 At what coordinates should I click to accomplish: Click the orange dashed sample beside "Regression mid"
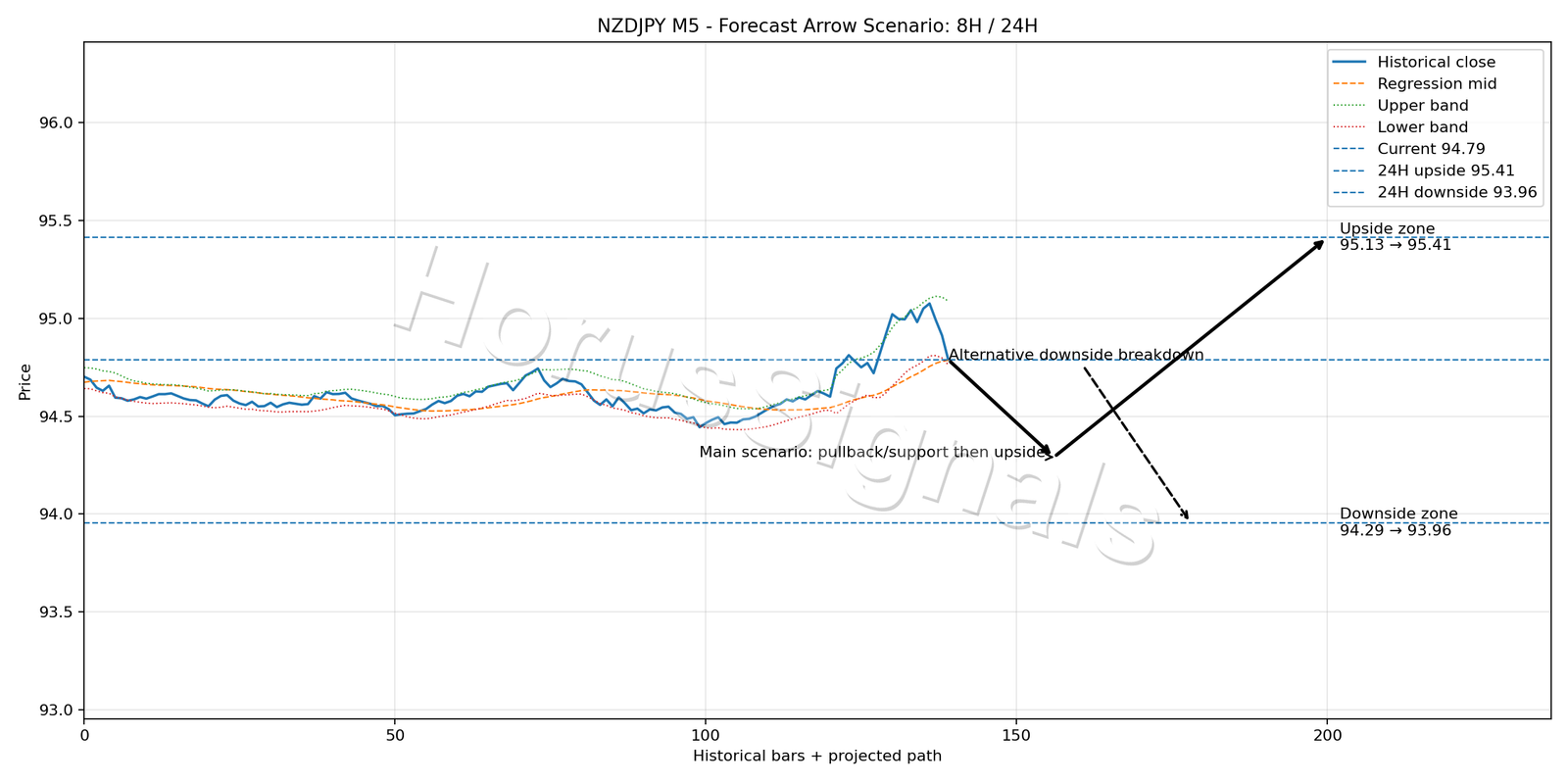coord(1351,83)
